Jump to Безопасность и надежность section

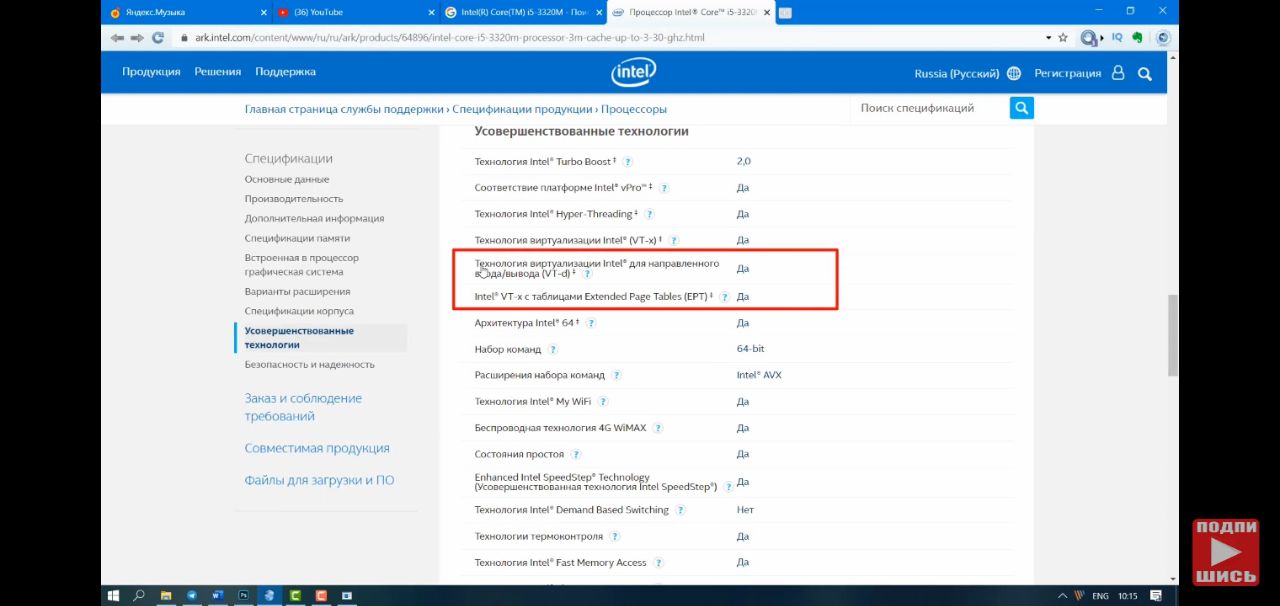click(x=310, y=365)
